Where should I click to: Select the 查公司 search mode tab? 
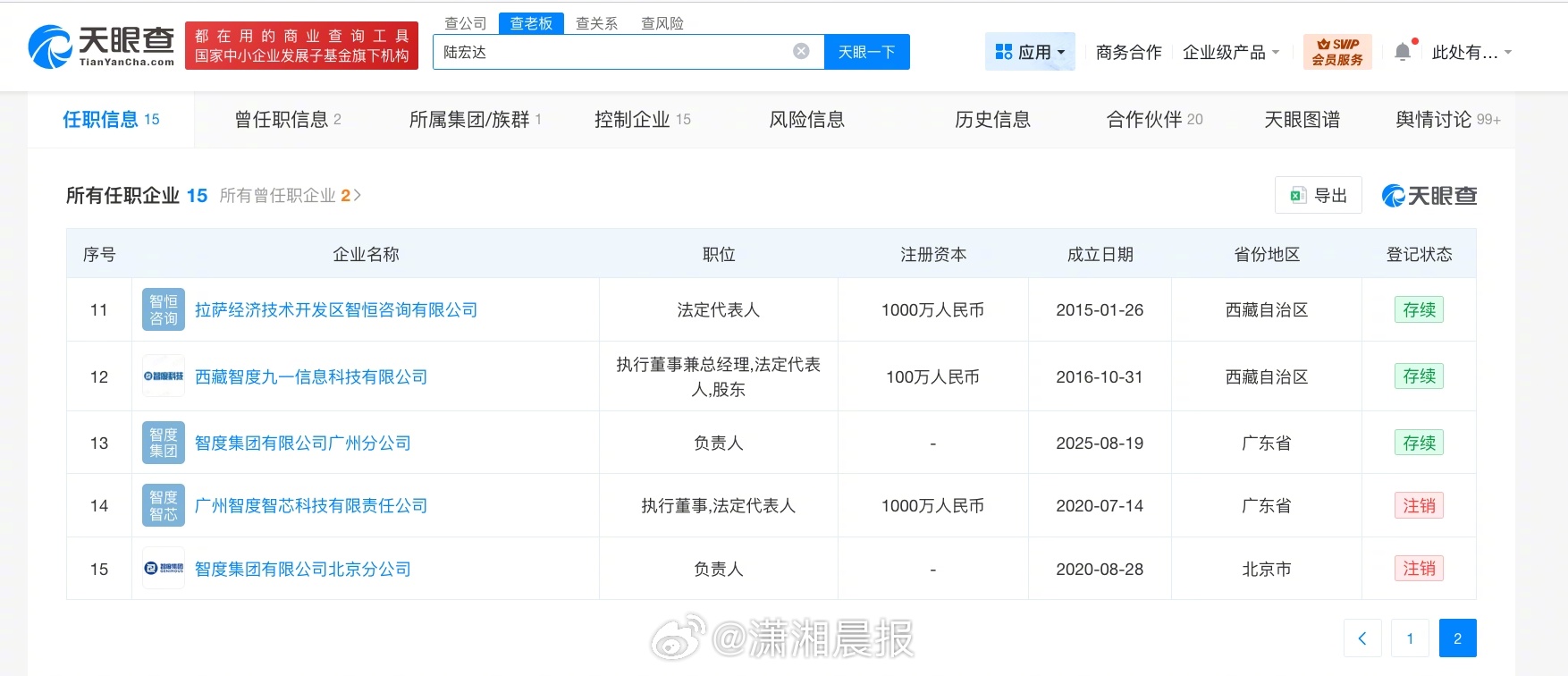[x=465, y=23]
